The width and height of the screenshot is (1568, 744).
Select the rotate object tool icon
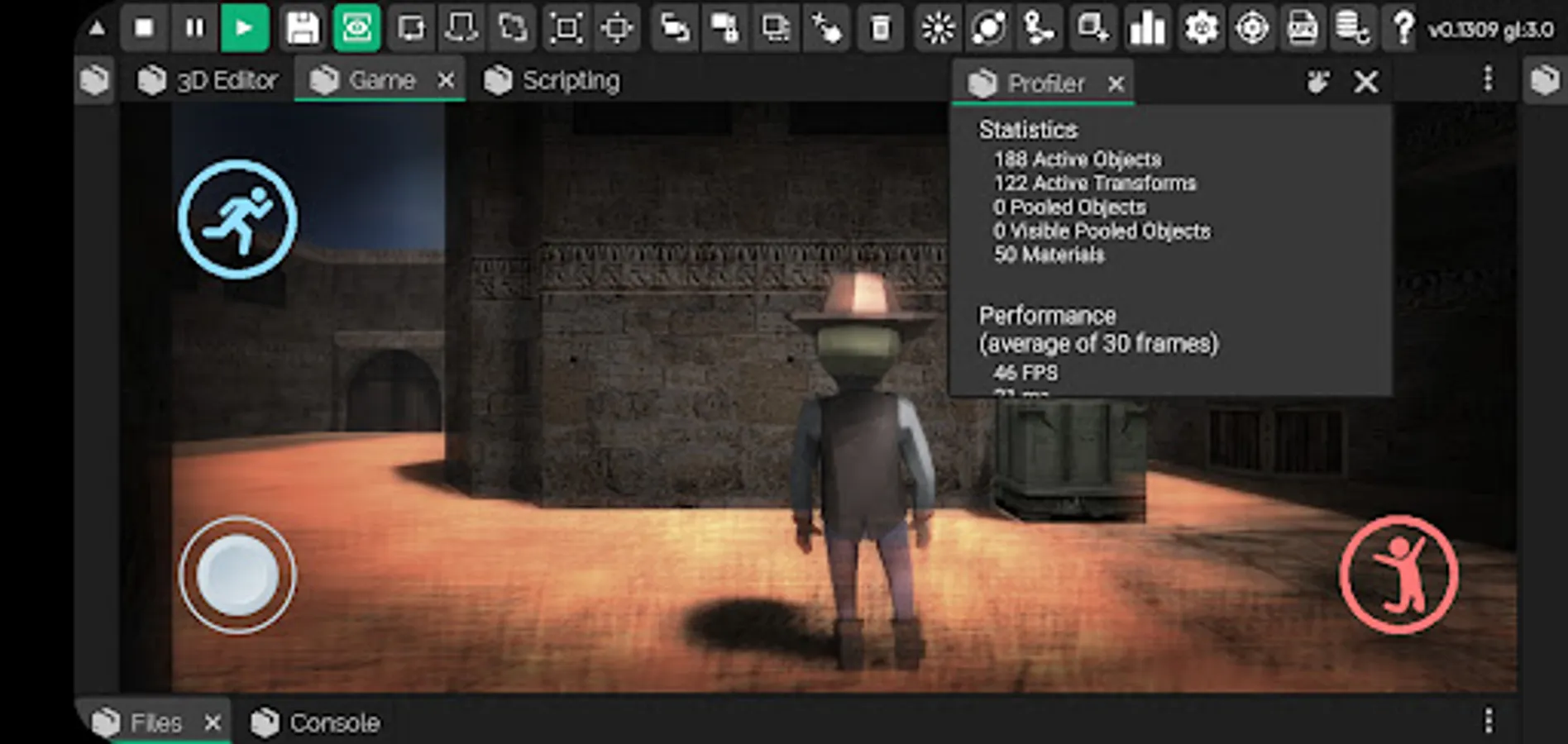tap(461, 28)
